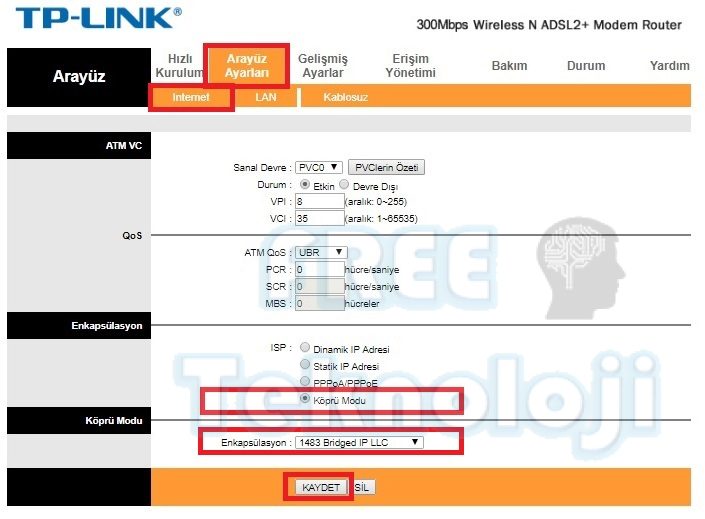Screen dimensions: 705x519
Task: Open the Bakım tab
Action: pos(509,66)
